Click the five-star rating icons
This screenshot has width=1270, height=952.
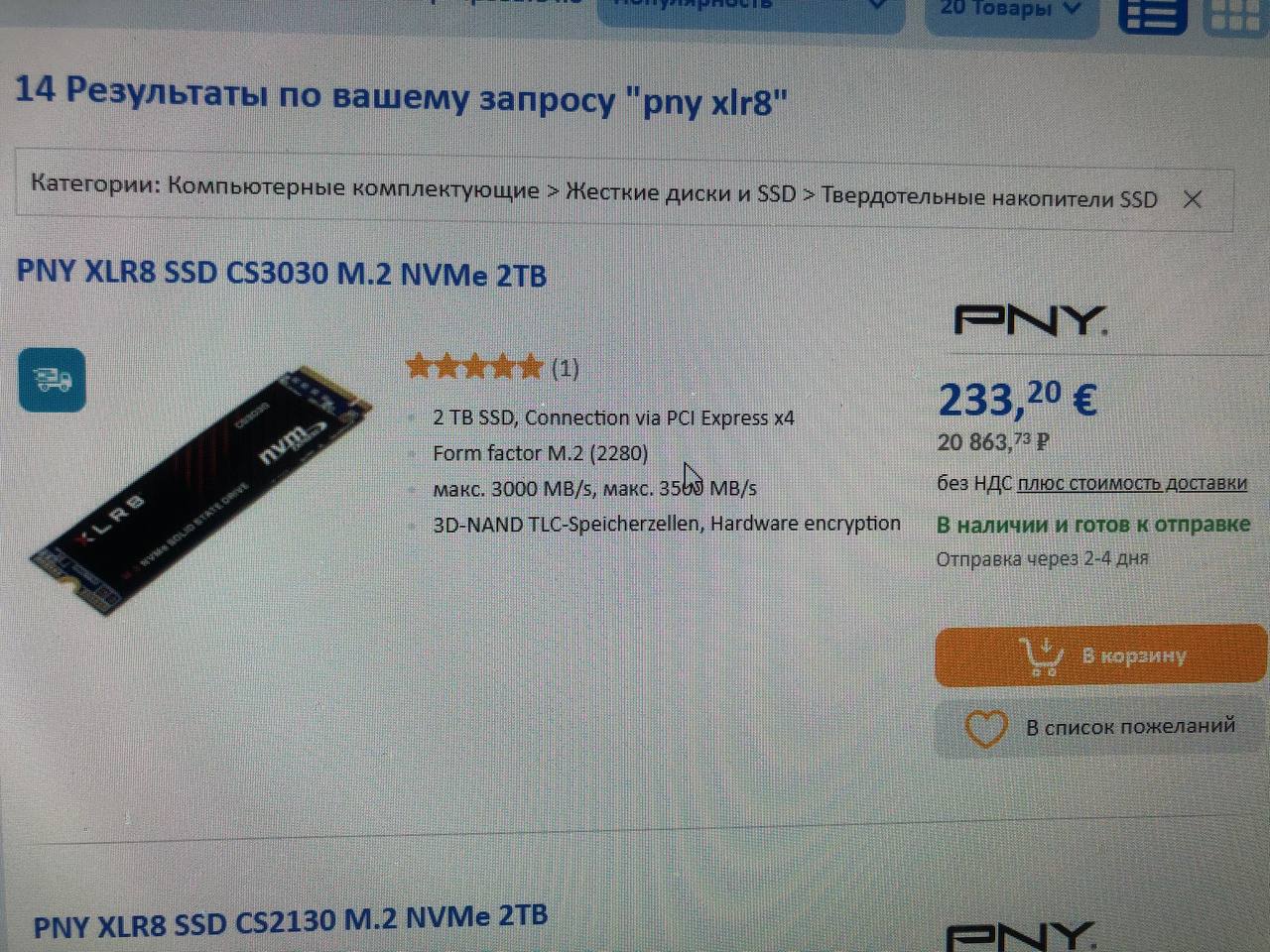474,367
